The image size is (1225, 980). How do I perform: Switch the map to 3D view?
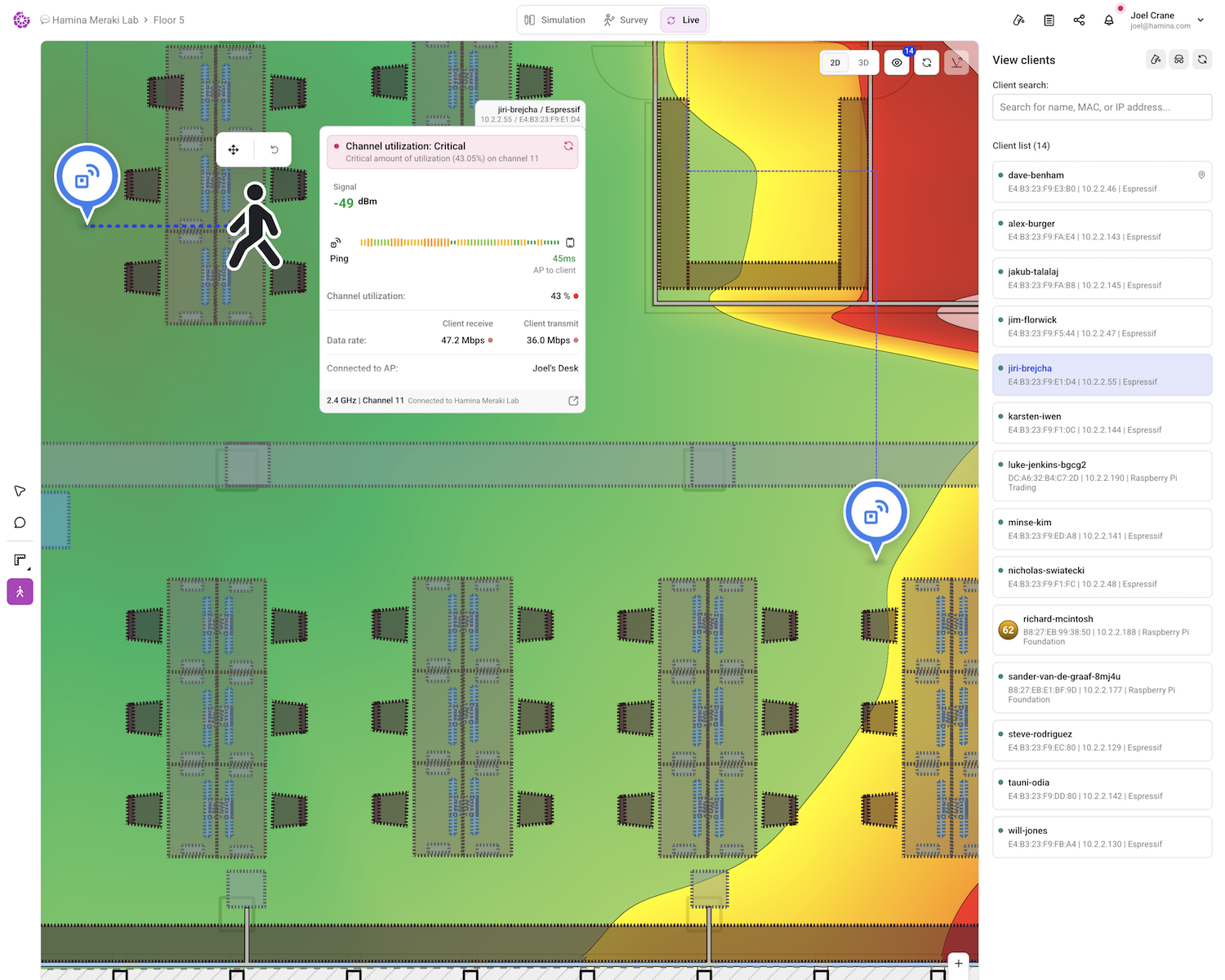click(x=863, y=63)
